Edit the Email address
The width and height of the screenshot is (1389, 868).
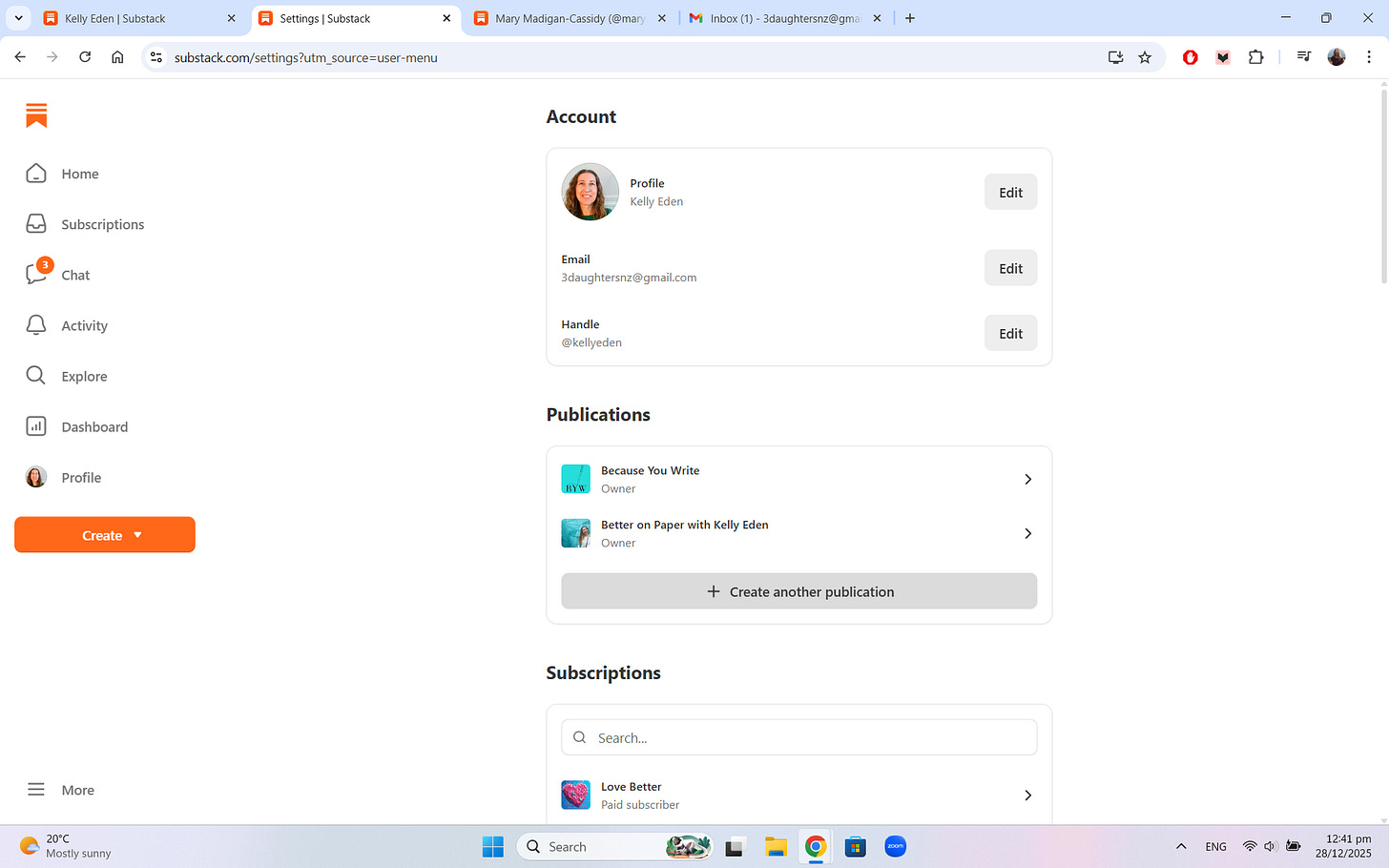coord(1010,269)
